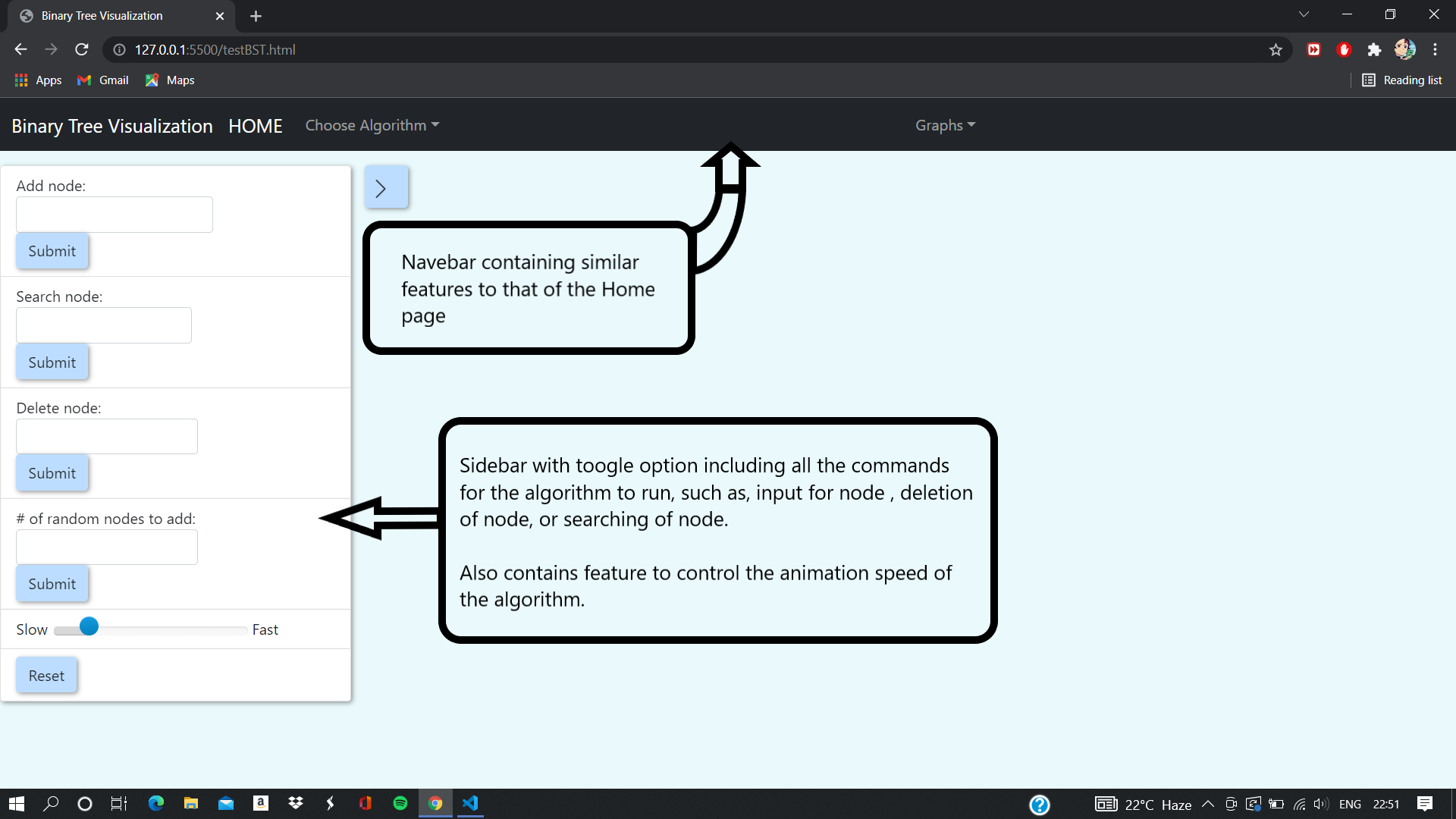1456x819 pixels.
Task: Click the refresh/reload page icon
Action: click(82, 50)
